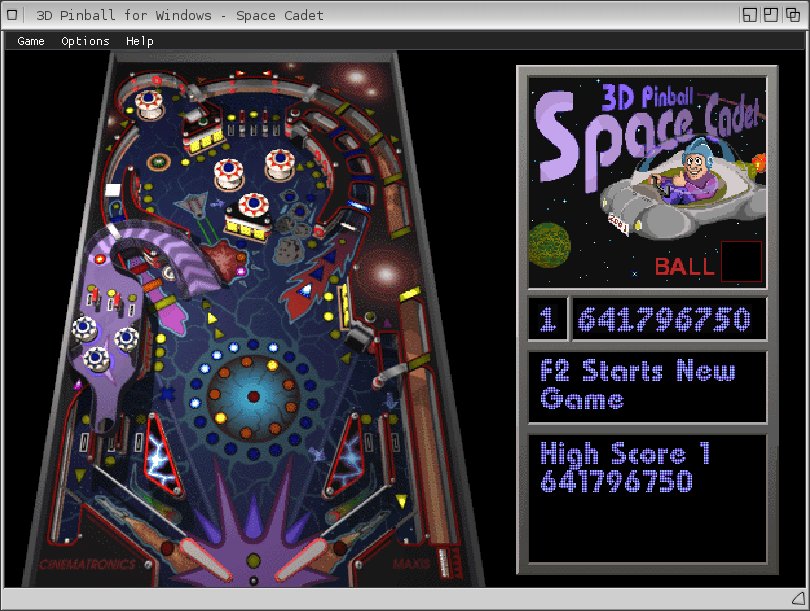Click the window resize grip in the bottom corner
Screen dimensions: 810x611
point(798,599)
